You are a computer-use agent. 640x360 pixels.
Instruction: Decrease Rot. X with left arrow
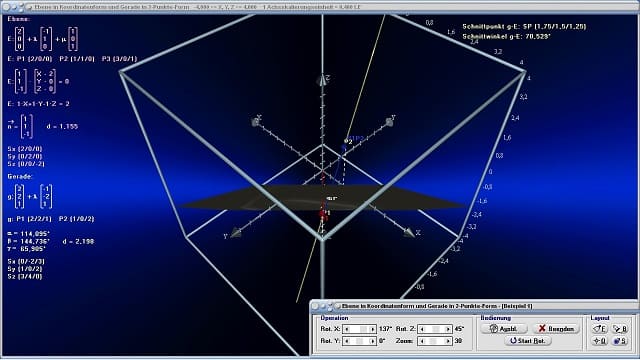tap(347, 329)
